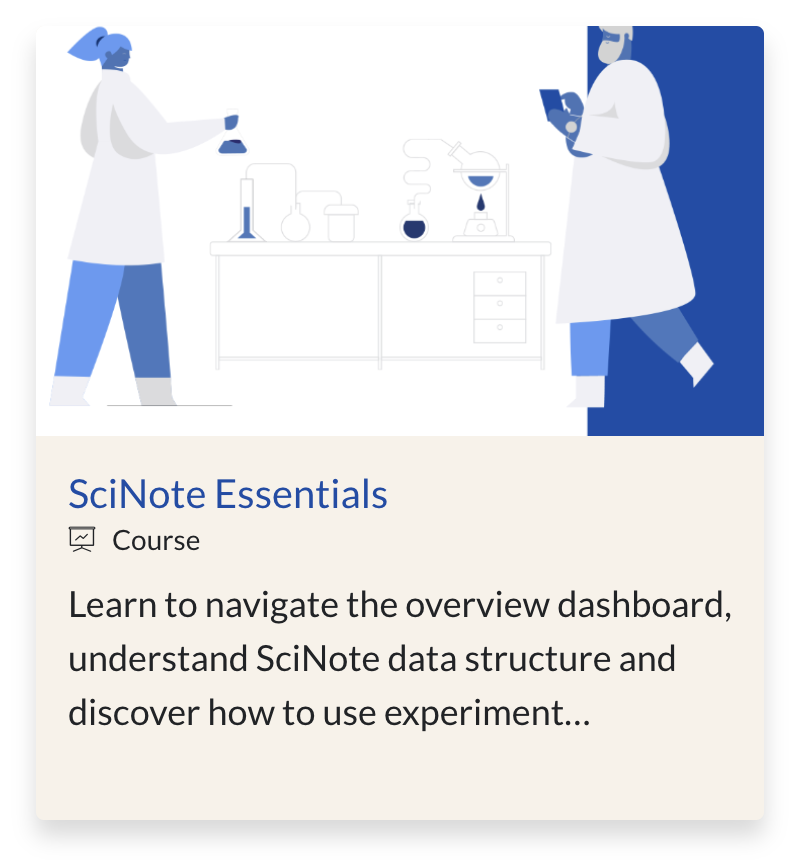Click the course card illustration thumbnail

click(400, 231)
